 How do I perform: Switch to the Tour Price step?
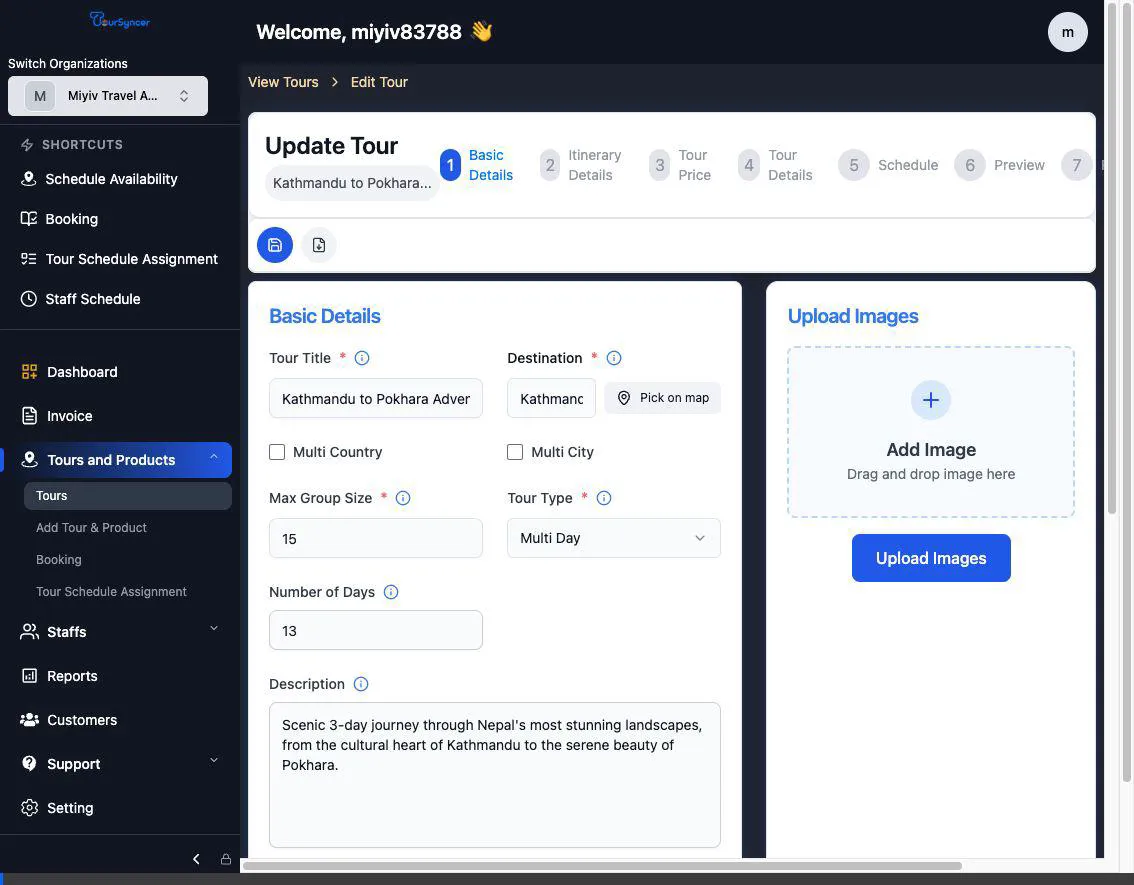point(680,165)
